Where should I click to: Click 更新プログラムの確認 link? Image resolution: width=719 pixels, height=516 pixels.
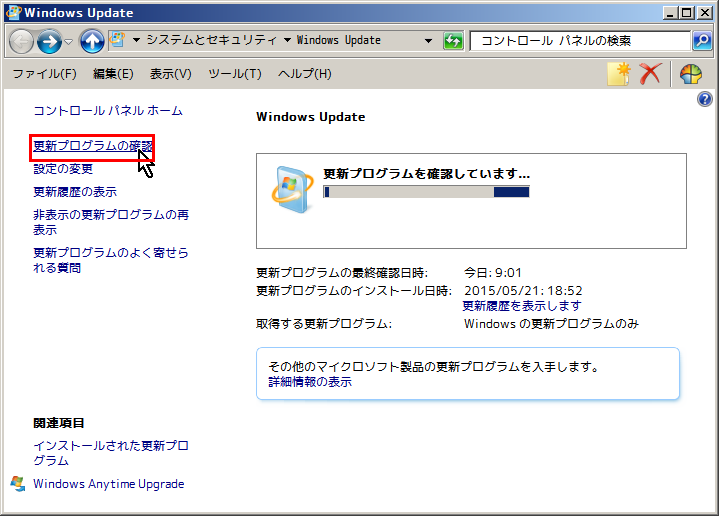tap(93, 146)
